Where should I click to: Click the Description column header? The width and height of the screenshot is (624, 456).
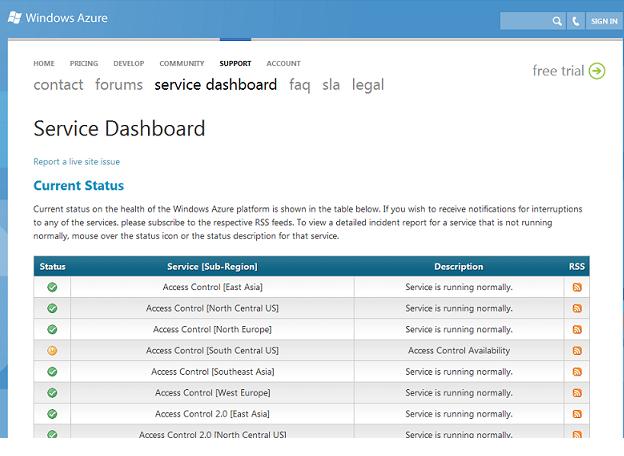tap(458, 267)
